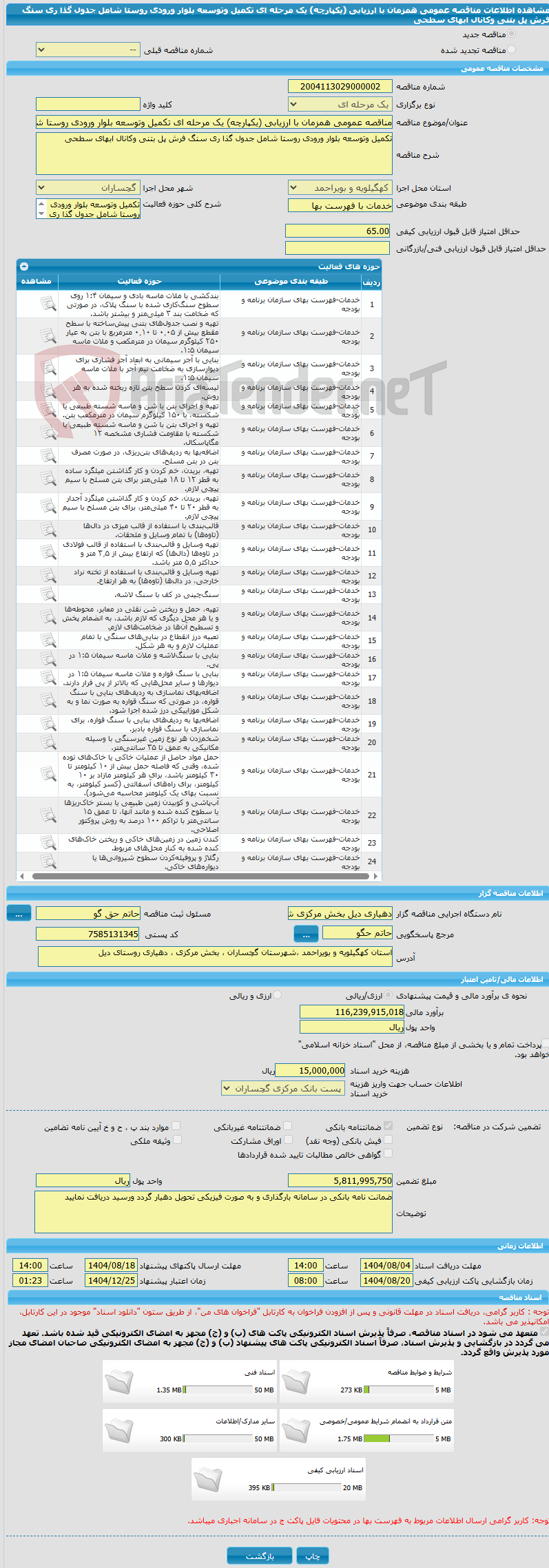Open the view icon for activity row 2

(48, 336)
